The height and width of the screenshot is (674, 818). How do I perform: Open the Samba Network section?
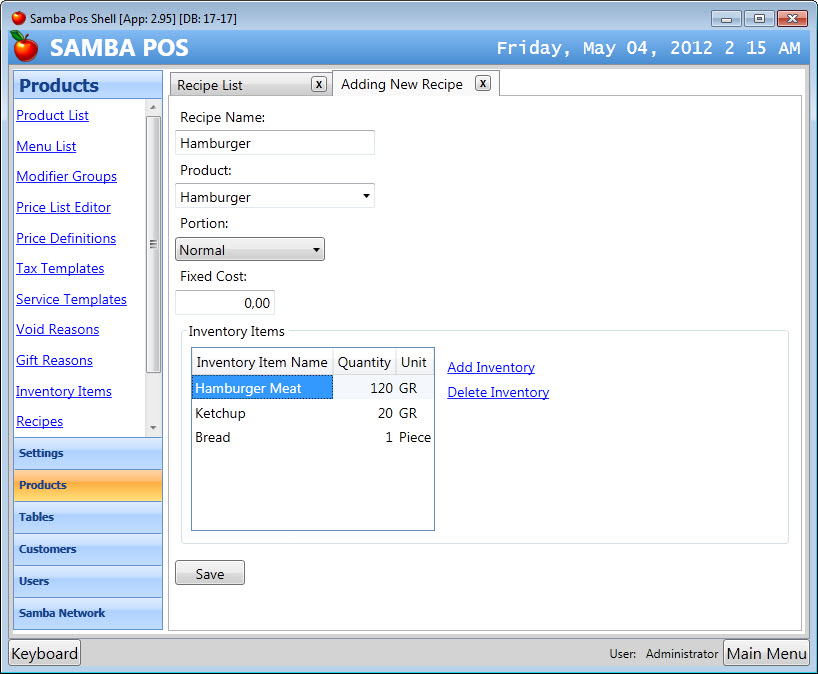[x=88, y=613]
